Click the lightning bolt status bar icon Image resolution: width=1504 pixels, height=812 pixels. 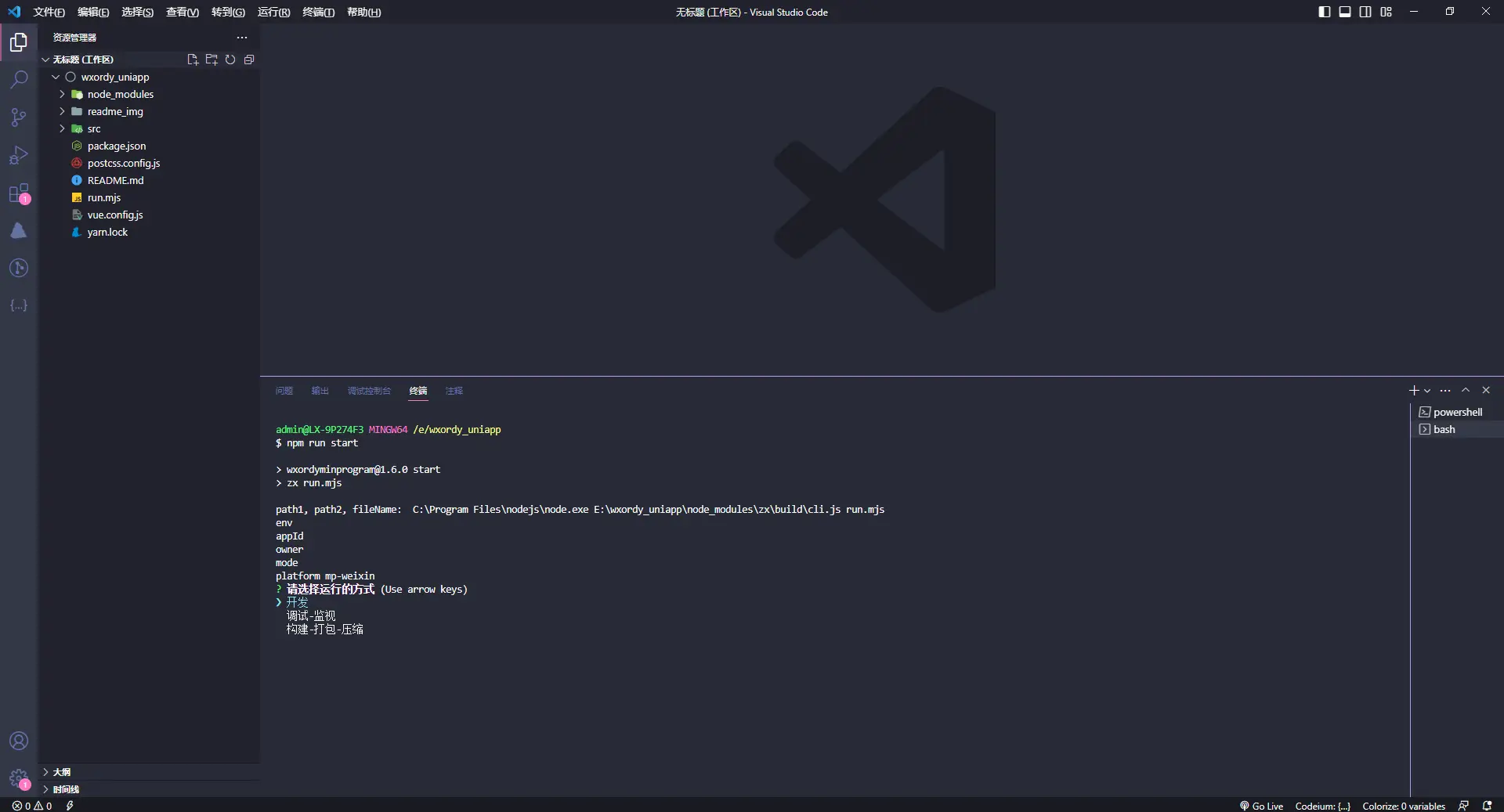[70, 806]
